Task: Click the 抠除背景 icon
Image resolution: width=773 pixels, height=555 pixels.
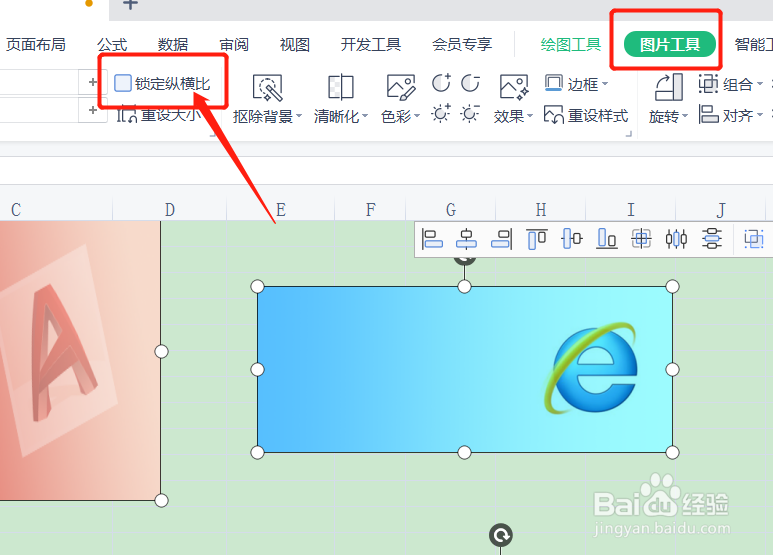Action: pyautogui.click(x=267, y=88)
